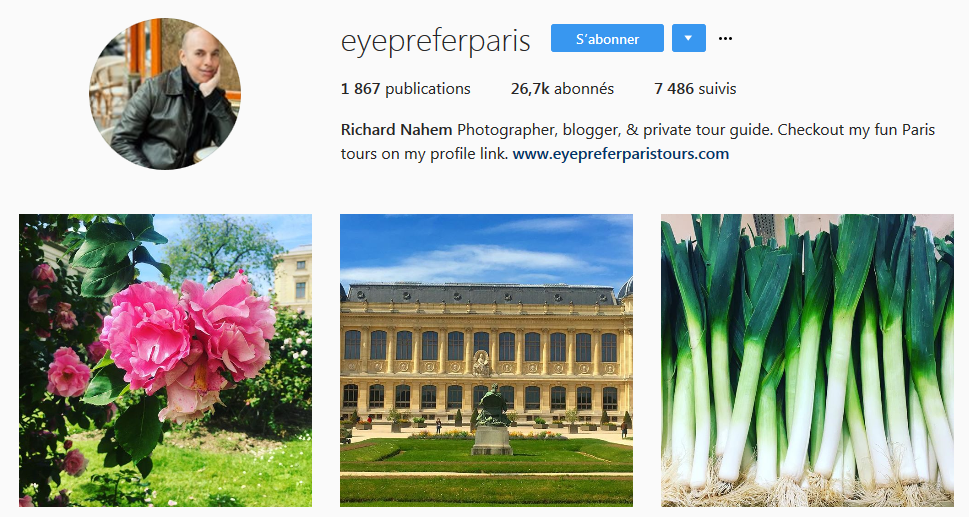Open the 26,7k abonnés followers list
Image resolution: width=969 pixels, height=517 pixels.
click(x=562, y=89)
